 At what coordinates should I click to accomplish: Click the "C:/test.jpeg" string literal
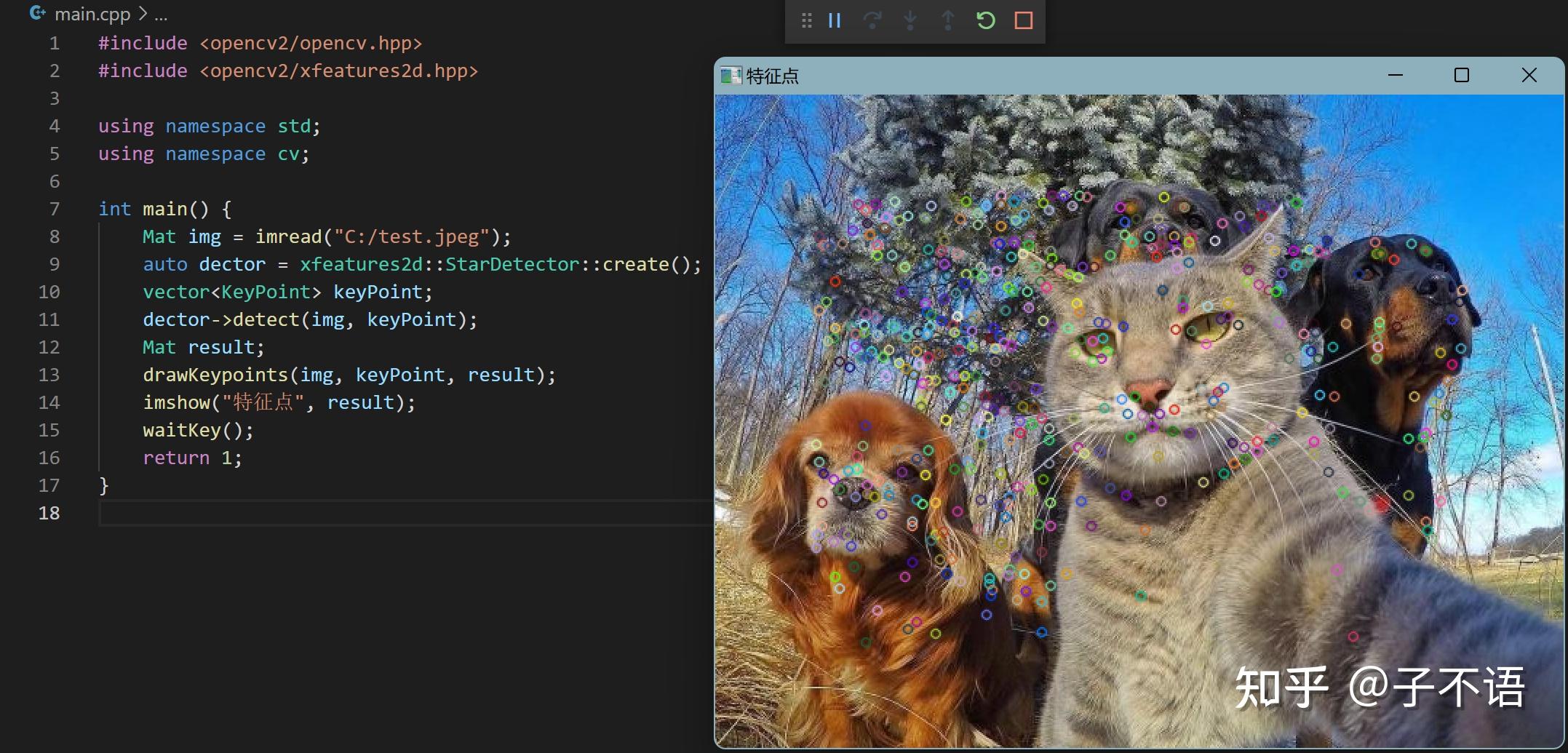pos(411,236)
